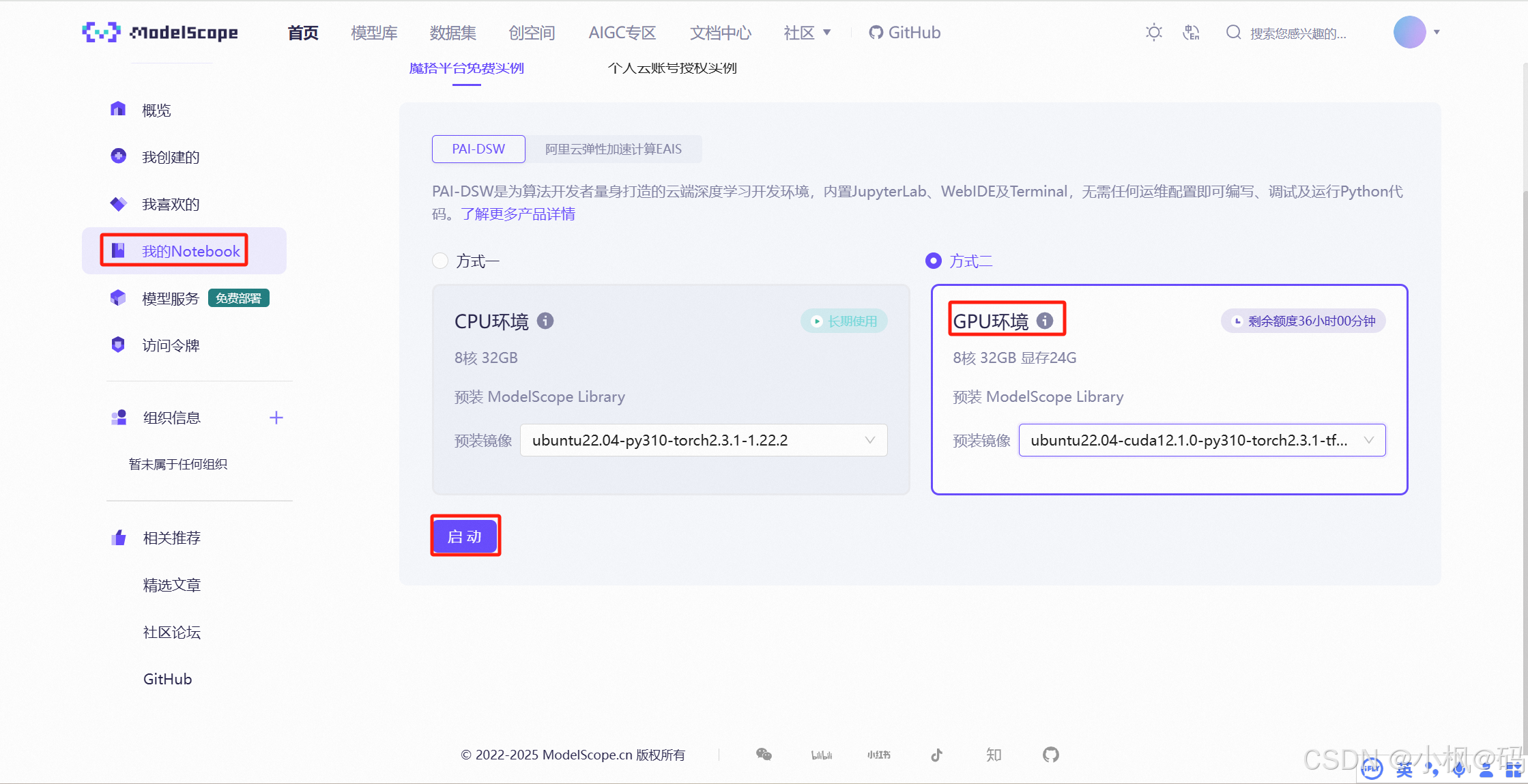Open the TikTok icon in footer
The height and width of the screenshot is (784, 1528).
pos(936,754)
